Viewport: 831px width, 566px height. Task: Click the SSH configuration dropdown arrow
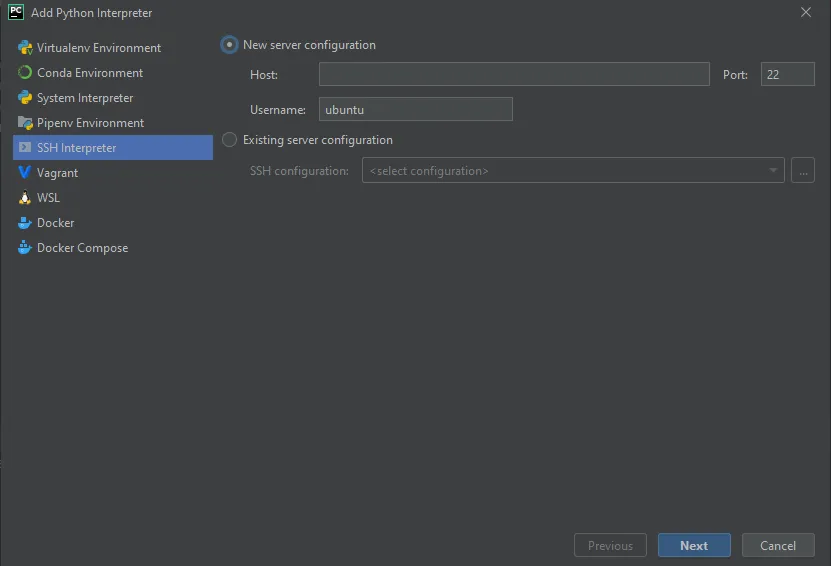(x=773, y=171)
